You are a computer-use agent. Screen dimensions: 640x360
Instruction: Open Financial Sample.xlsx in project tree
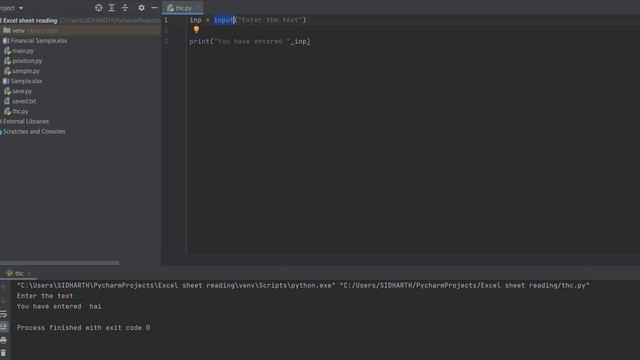click(x=39, y=41)
